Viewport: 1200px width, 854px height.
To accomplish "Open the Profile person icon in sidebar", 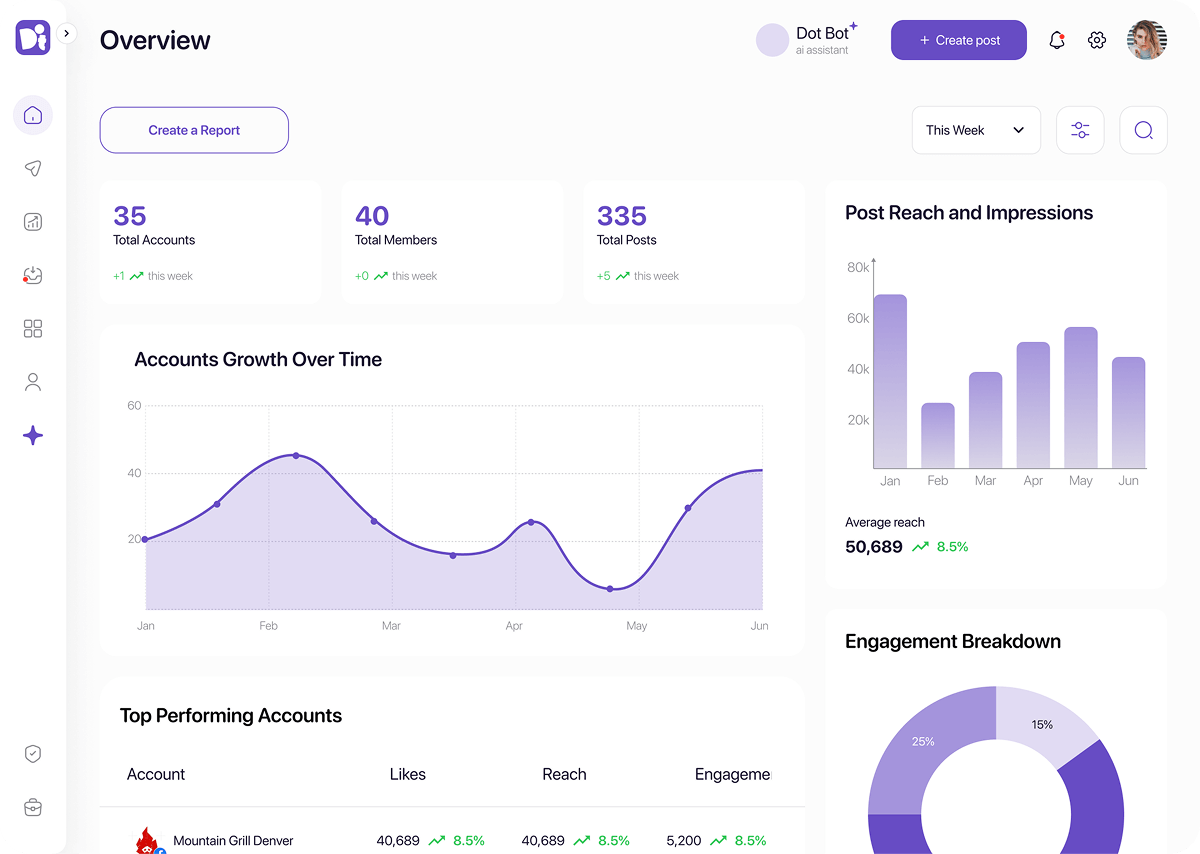I will (33, 382).
